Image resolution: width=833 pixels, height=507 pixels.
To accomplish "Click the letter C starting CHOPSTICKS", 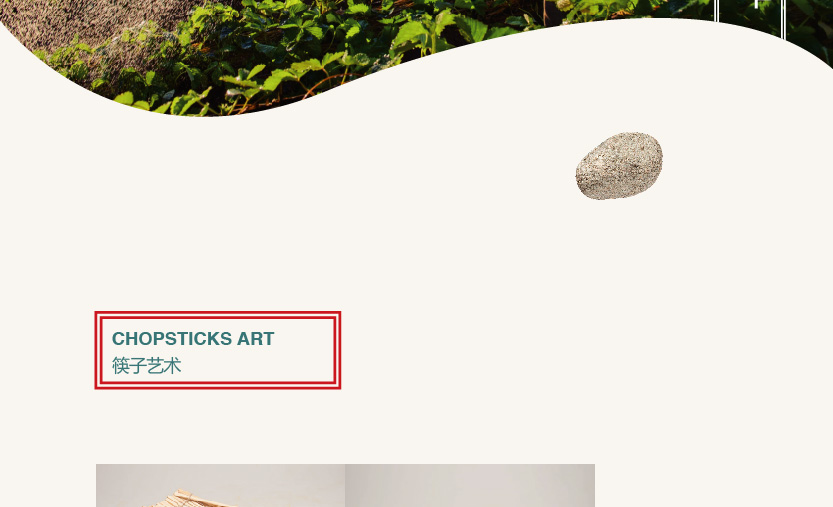I will point(118,339).
